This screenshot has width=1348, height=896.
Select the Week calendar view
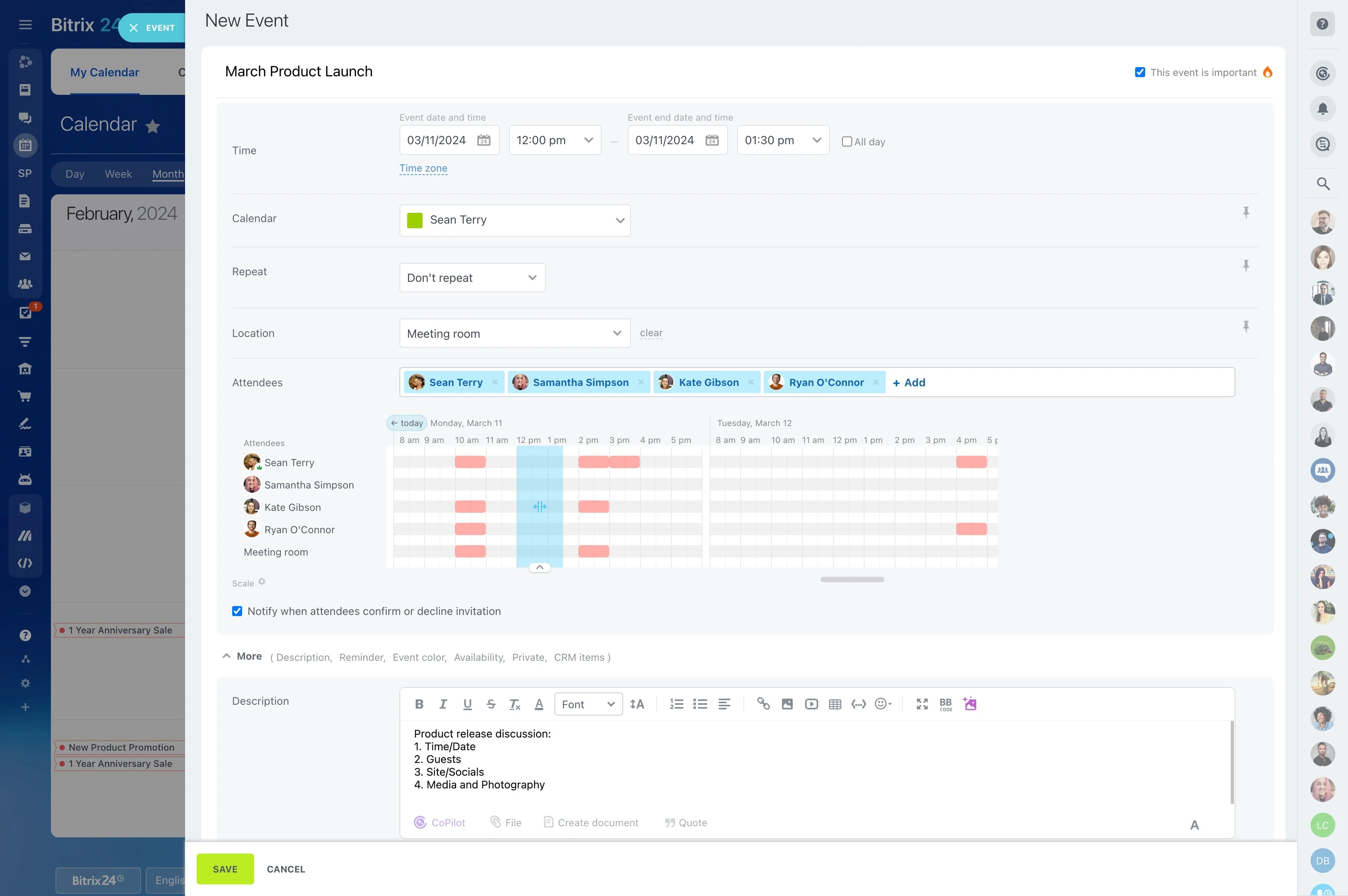[x=118, y=174]
